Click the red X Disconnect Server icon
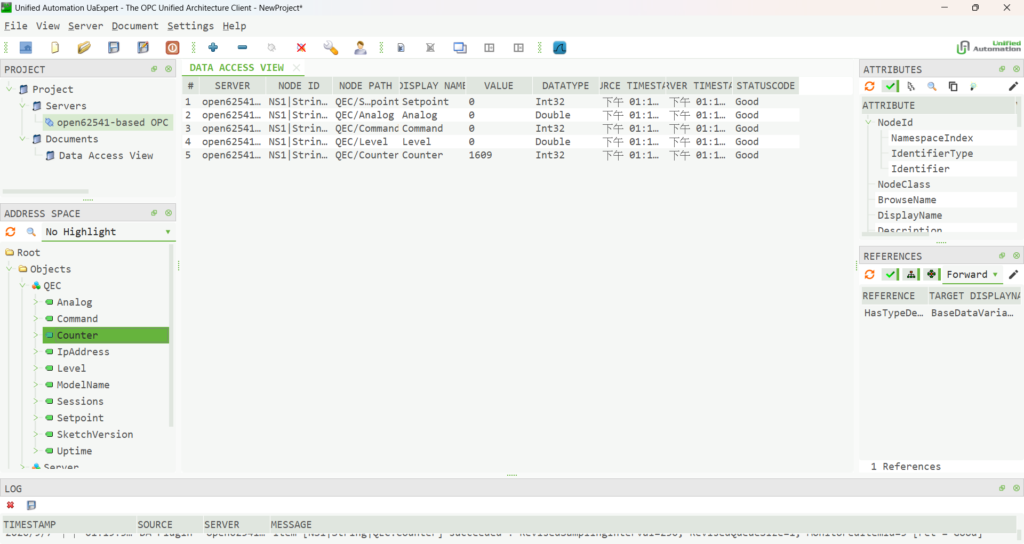The width and height of the screenshot is (1024, 544). point(301,48)
